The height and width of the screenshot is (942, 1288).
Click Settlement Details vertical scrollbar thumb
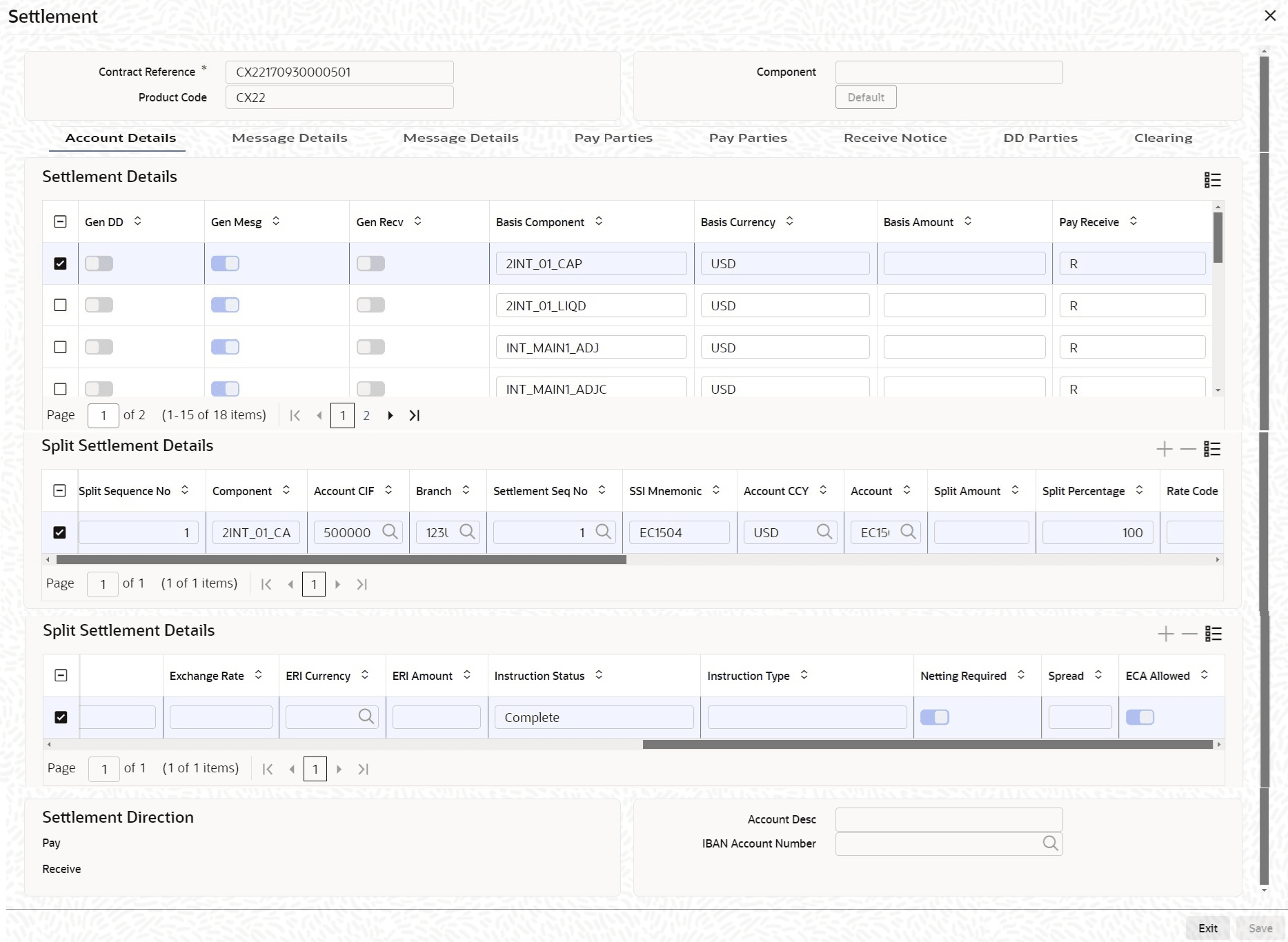click(x=1218, y=237)
